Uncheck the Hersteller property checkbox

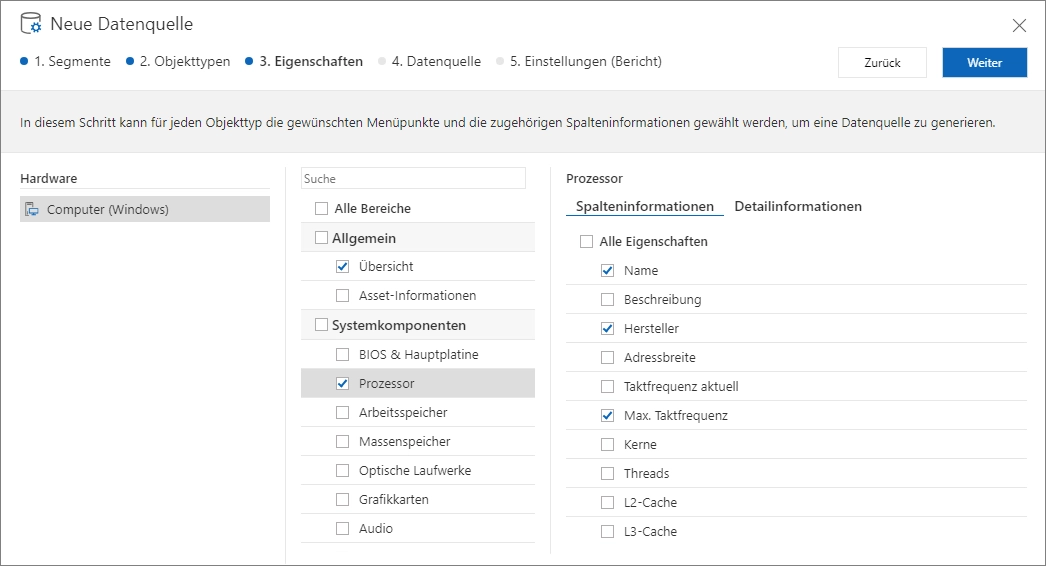pyautogui.click(x=607, y=328)
